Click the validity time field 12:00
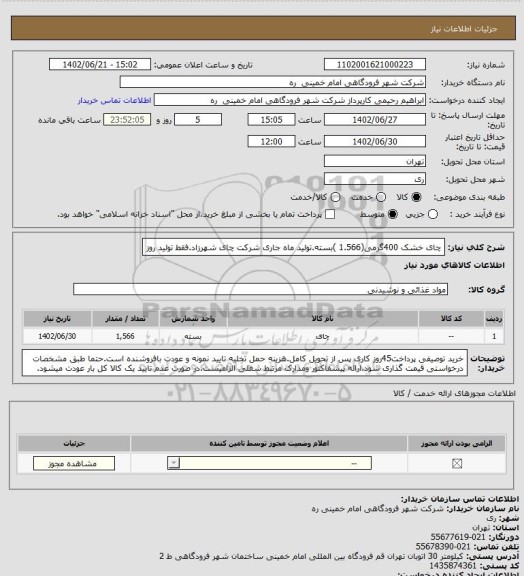Viewport: 524px width, 576px height. pyautogui.click(x=272, y=142)
